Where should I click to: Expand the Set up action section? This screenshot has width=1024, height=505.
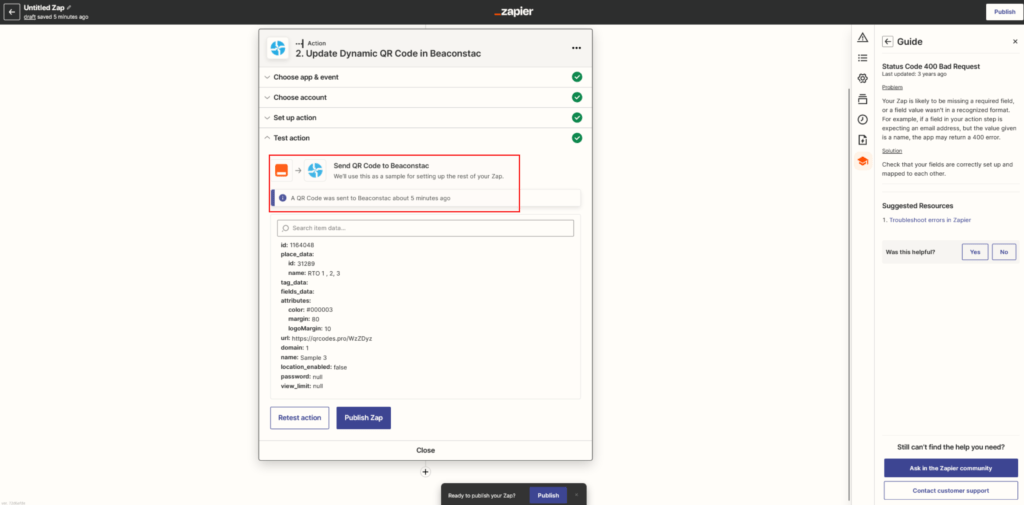[x=425, y=118]
